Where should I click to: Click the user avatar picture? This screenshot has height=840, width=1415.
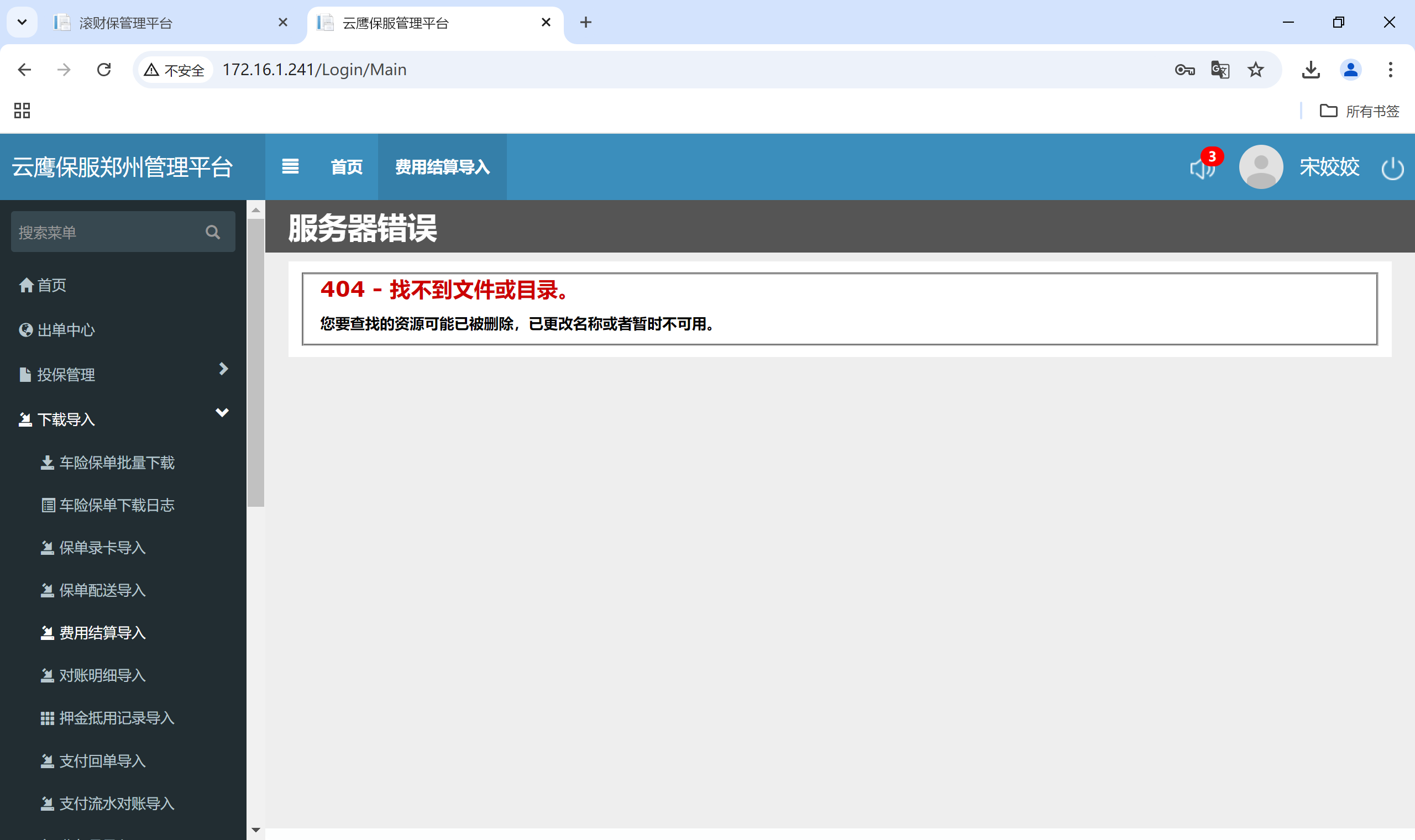(x=1260, y=167)
